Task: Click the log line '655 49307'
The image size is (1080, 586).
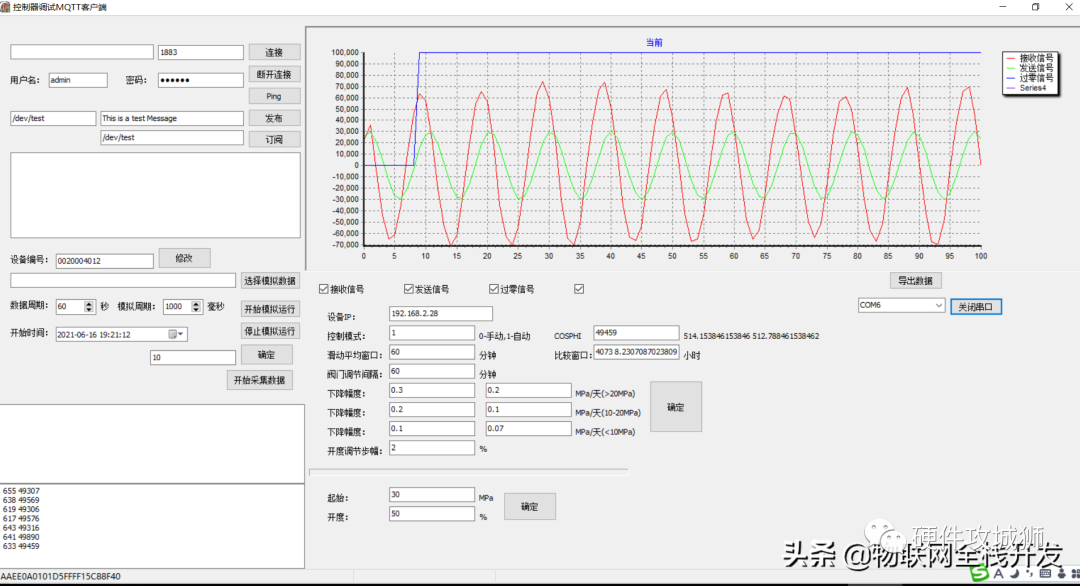Action: [x=21, y=492]
